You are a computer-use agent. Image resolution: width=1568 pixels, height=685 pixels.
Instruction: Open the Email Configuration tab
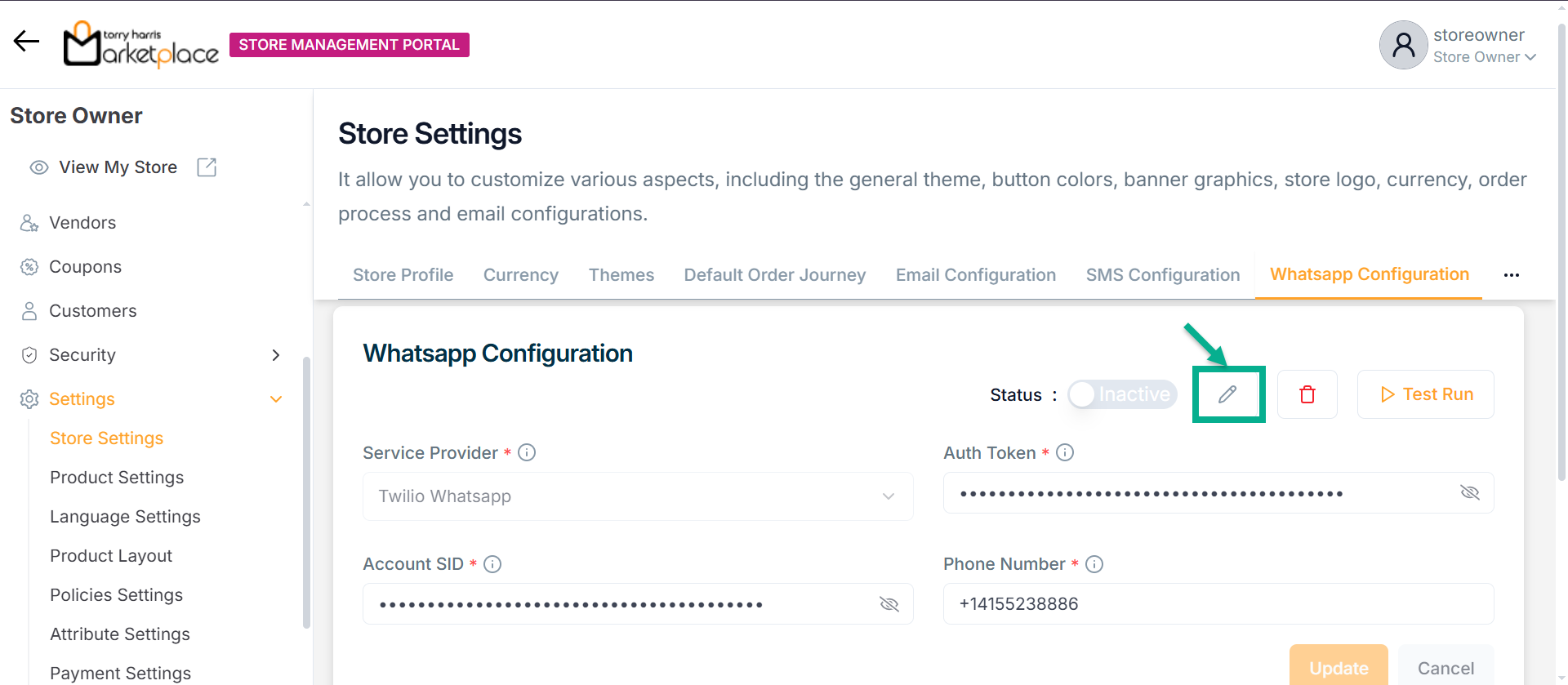[975, 275]
